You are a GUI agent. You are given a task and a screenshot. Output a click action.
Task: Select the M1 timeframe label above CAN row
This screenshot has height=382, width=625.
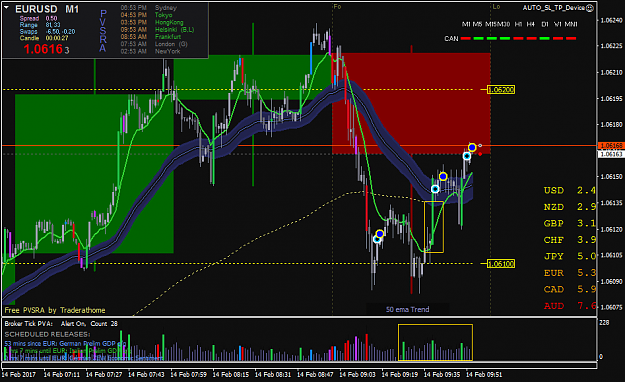(x=466, y=24)
